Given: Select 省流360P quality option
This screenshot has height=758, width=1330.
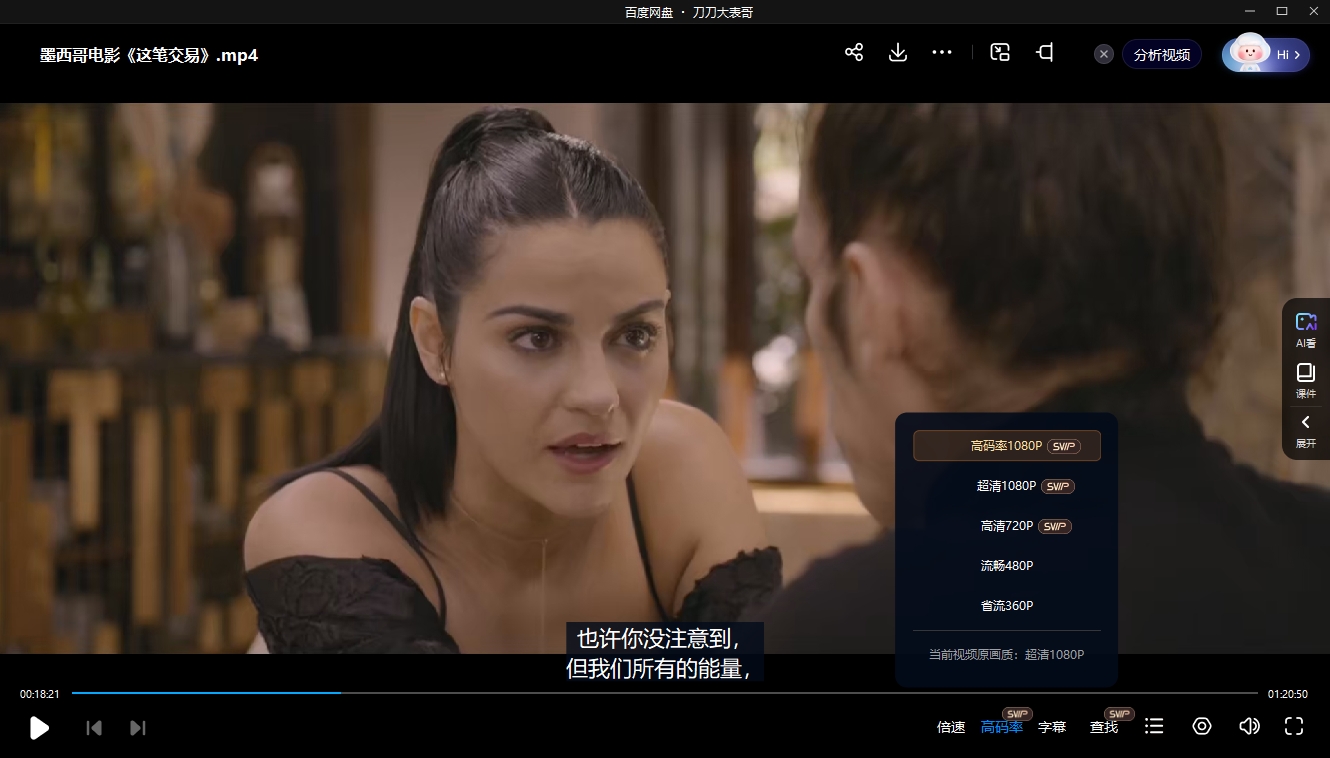Looking at the screenshot, I should pos(1007,606).
